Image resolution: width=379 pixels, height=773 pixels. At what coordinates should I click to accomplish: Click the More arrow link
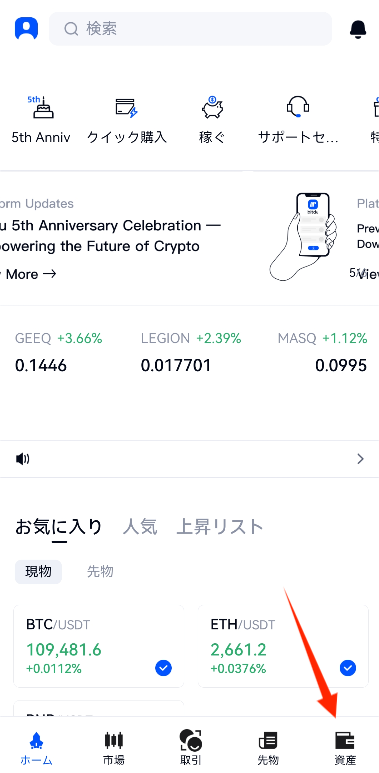coord(28,274)
